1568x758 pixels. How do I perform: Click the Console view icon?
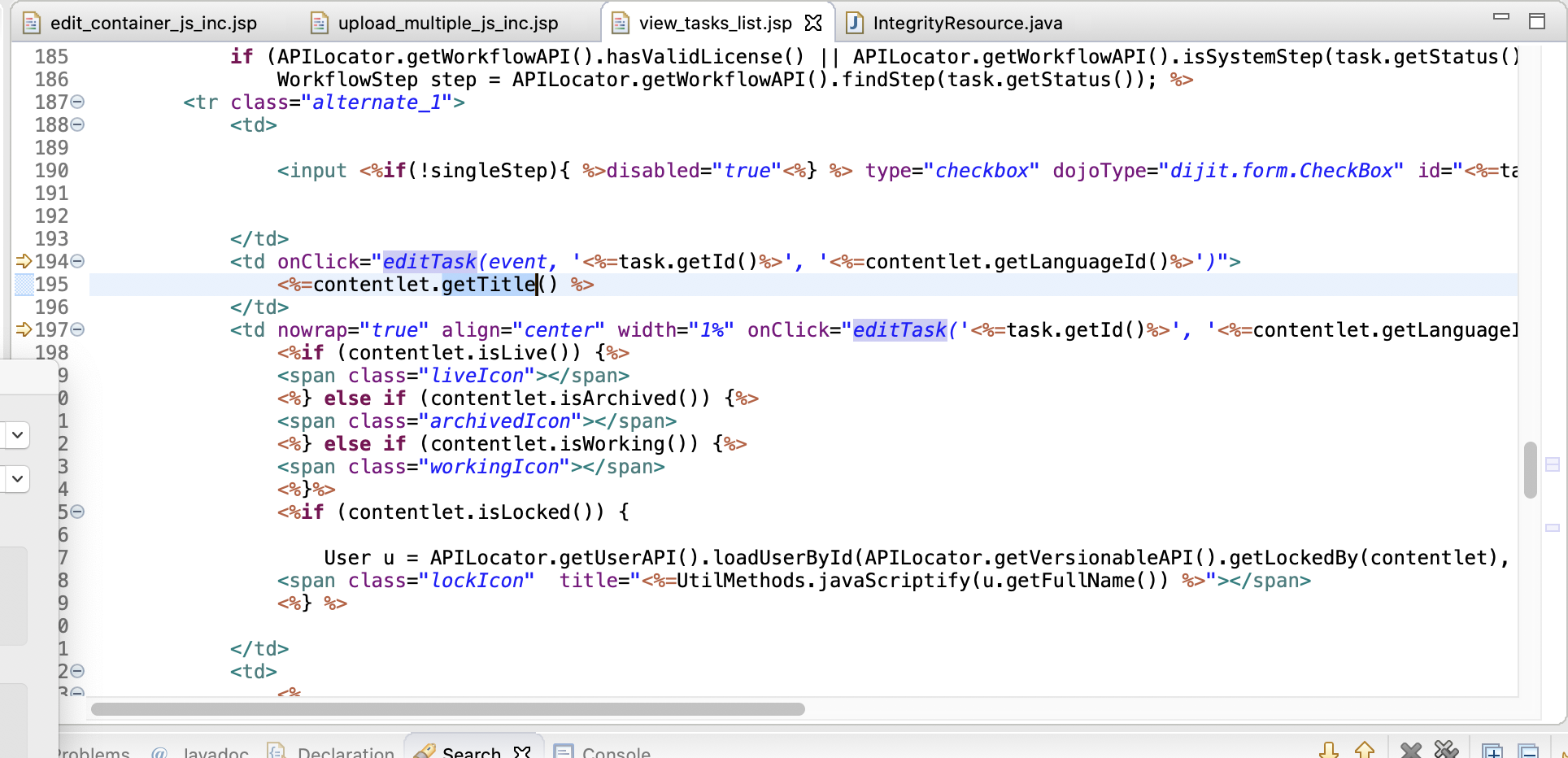click(564, 752)
